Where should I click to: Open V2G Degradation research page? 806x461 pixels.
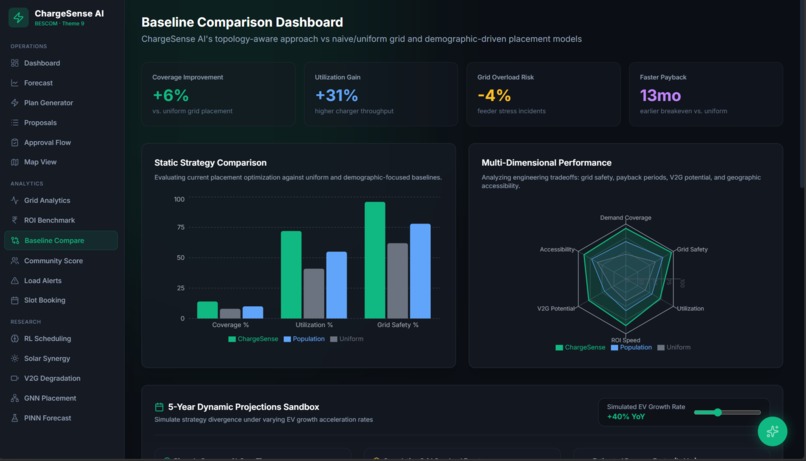[x=61, y=378]
